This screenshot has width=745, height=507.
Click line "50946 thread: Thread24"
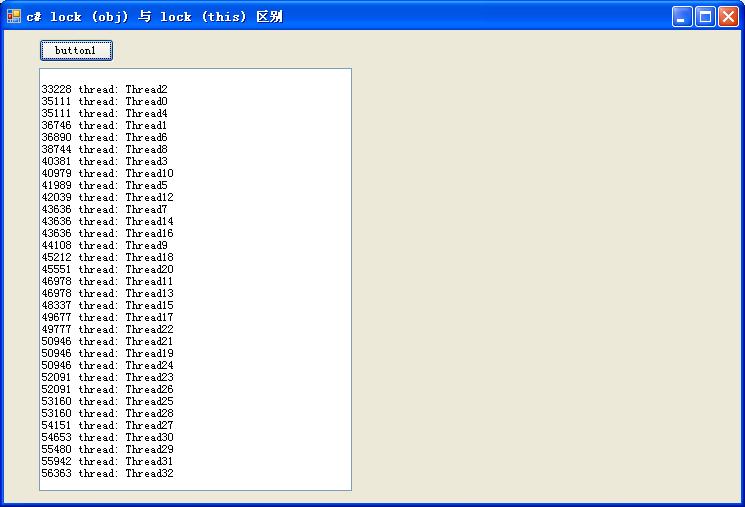coord(107,365)
